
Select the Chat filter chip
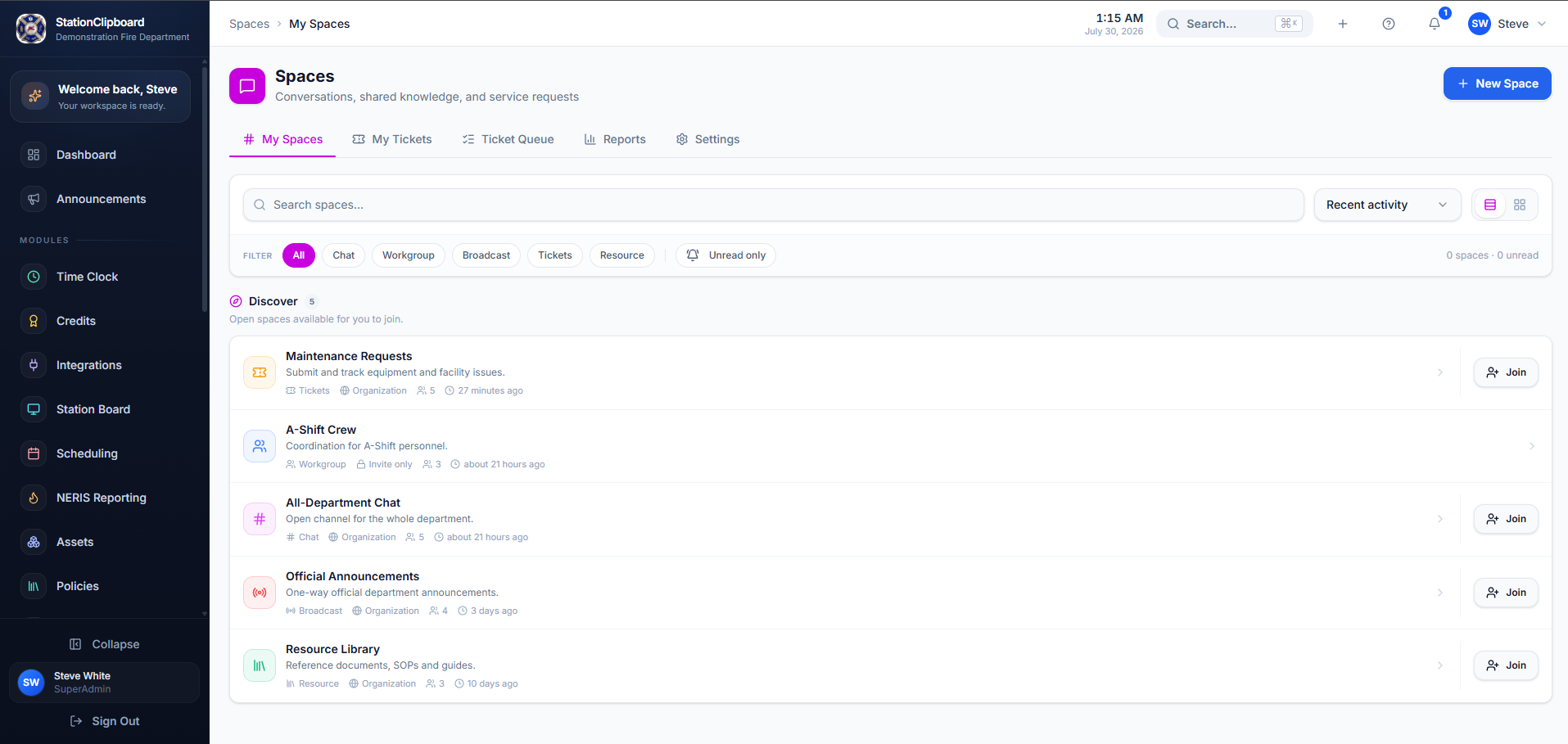click(344, 255)
